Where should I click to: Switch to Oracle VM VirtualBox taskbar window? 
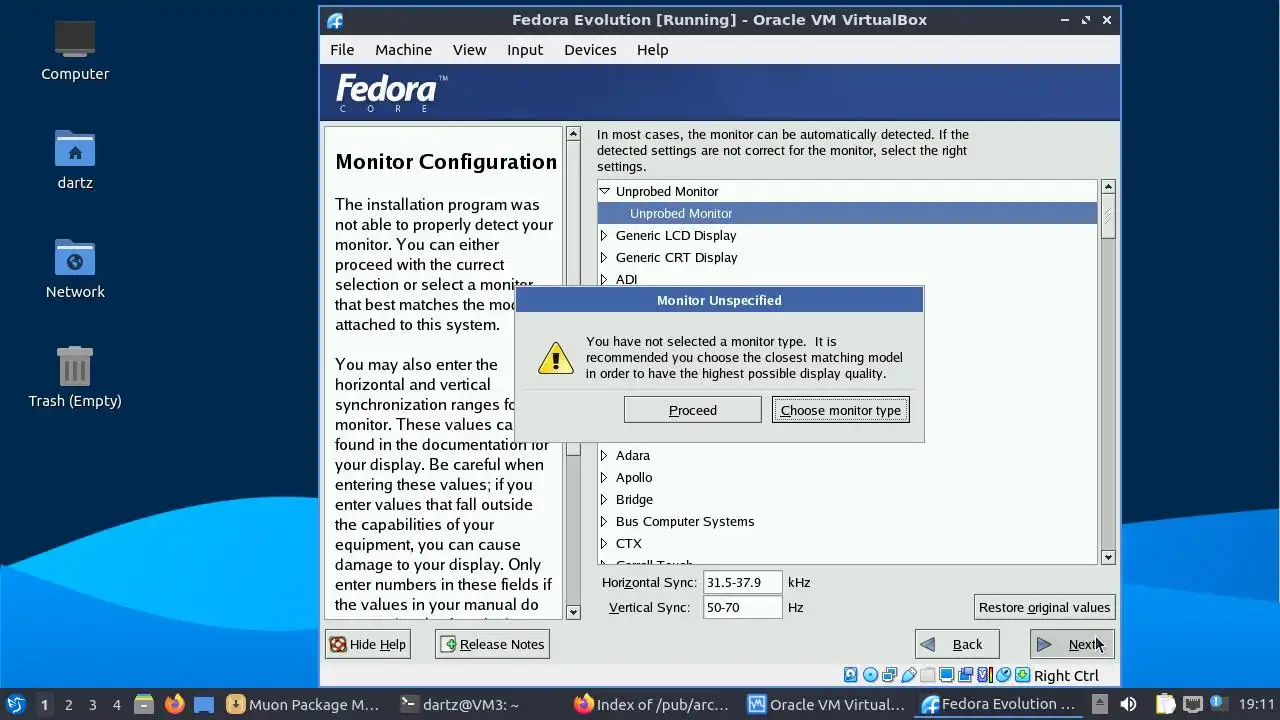(x=828, y=704)
